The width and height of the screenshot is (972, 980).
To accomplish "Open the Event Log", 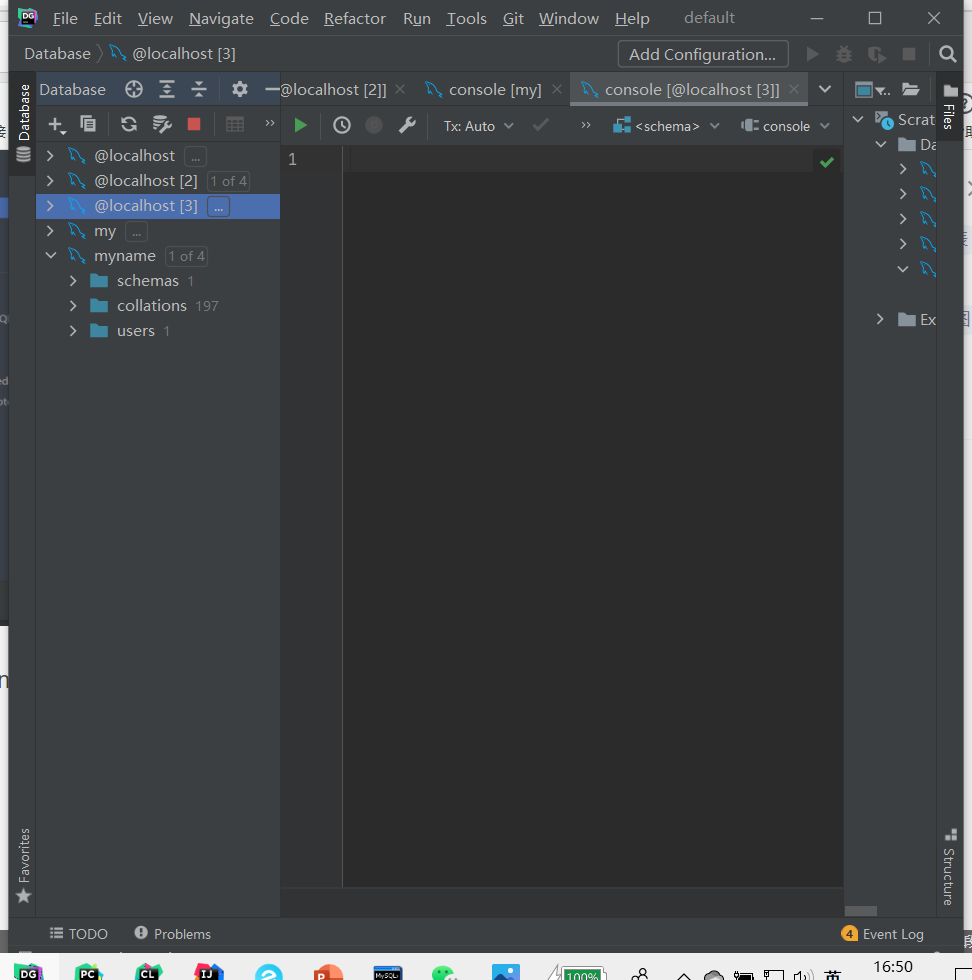I will (891, 933).
